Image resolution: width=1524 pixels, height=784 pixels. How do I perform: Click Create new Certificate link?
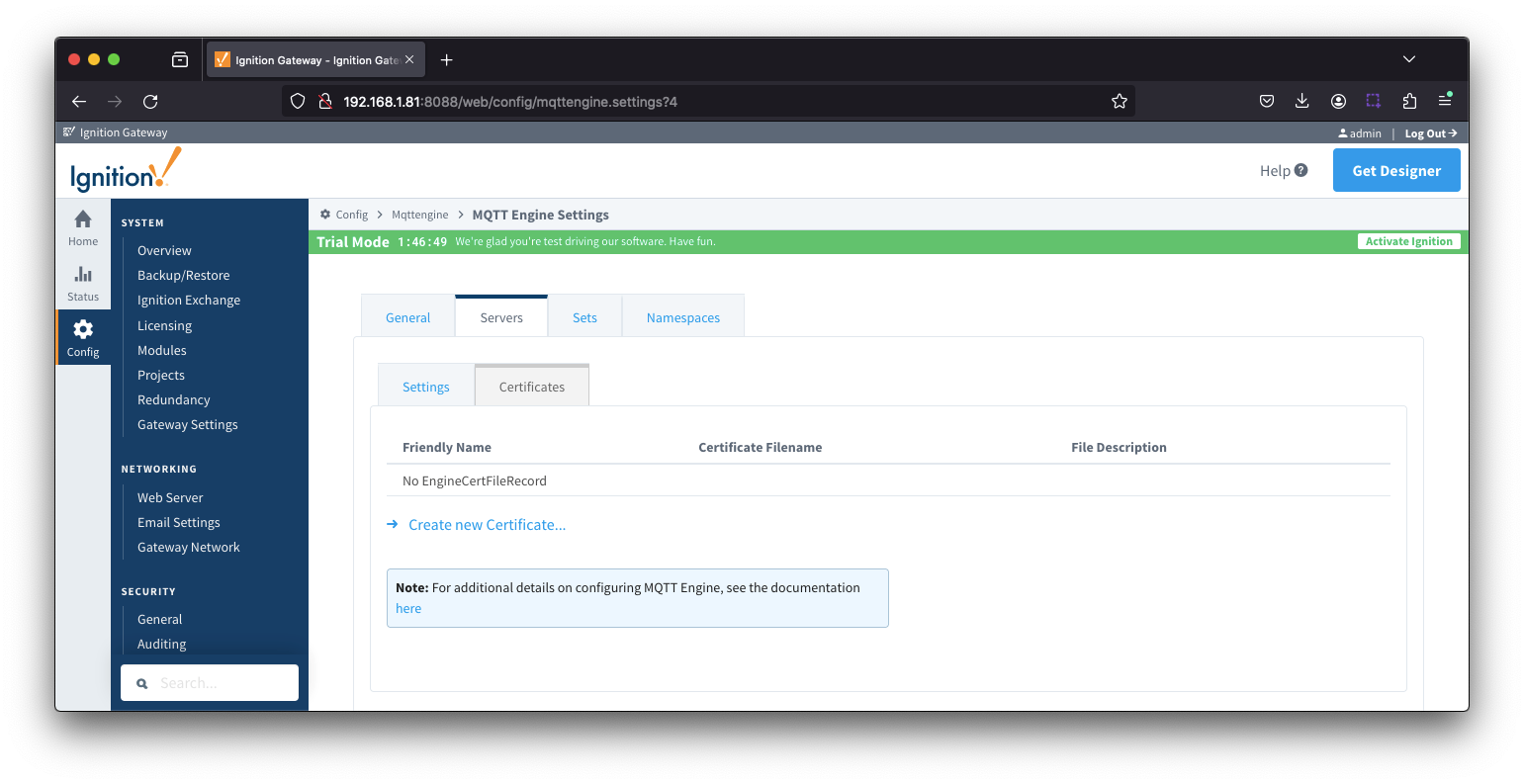click(x=487, y=525)
